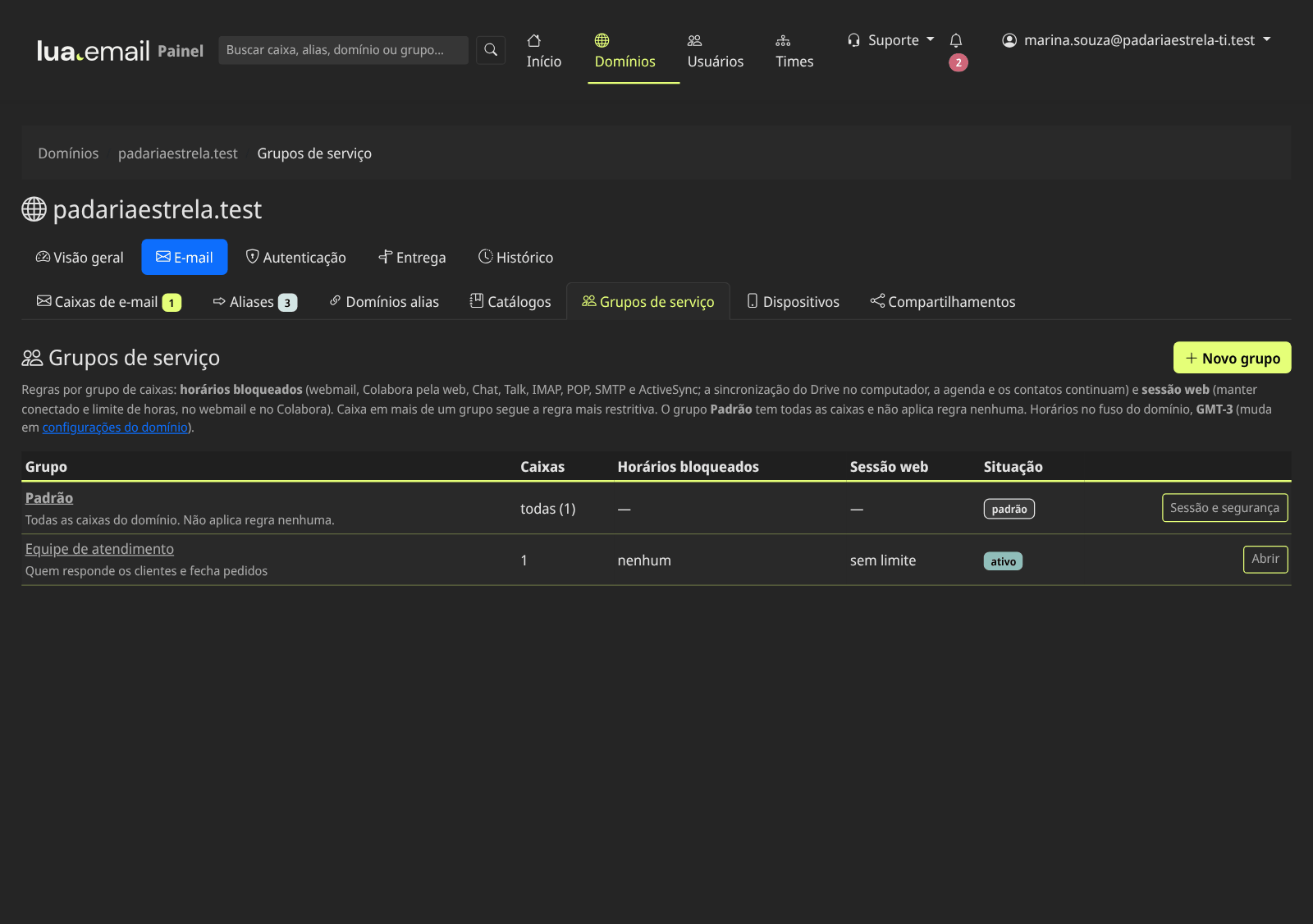This screenshot has height=924, width=1313.
Task: Open Domínios in top navigation
Action: coord(625,51)
